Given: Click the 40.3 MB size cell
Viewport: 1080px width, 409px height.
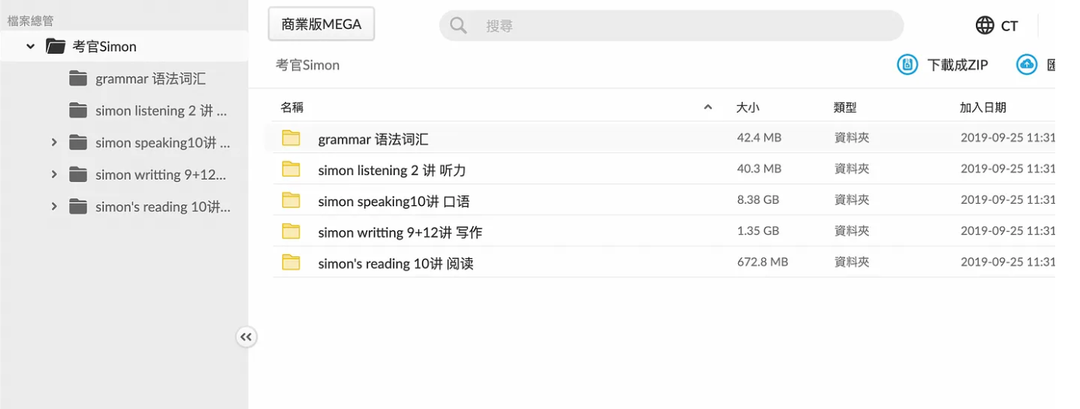Looking at the screenshot, I should point(759,169).
